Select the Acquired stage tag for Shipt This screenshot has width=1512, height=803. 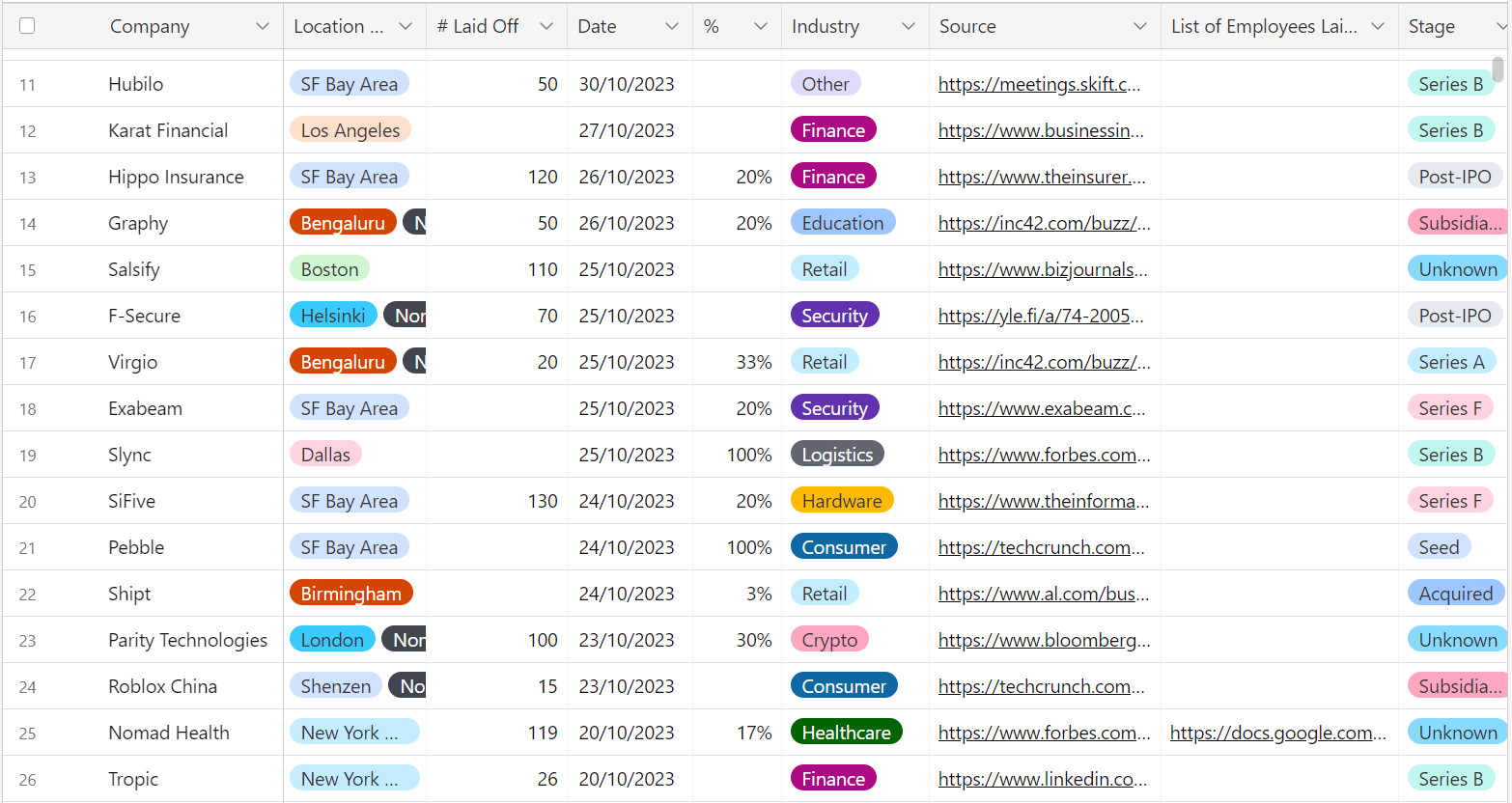1456,594
